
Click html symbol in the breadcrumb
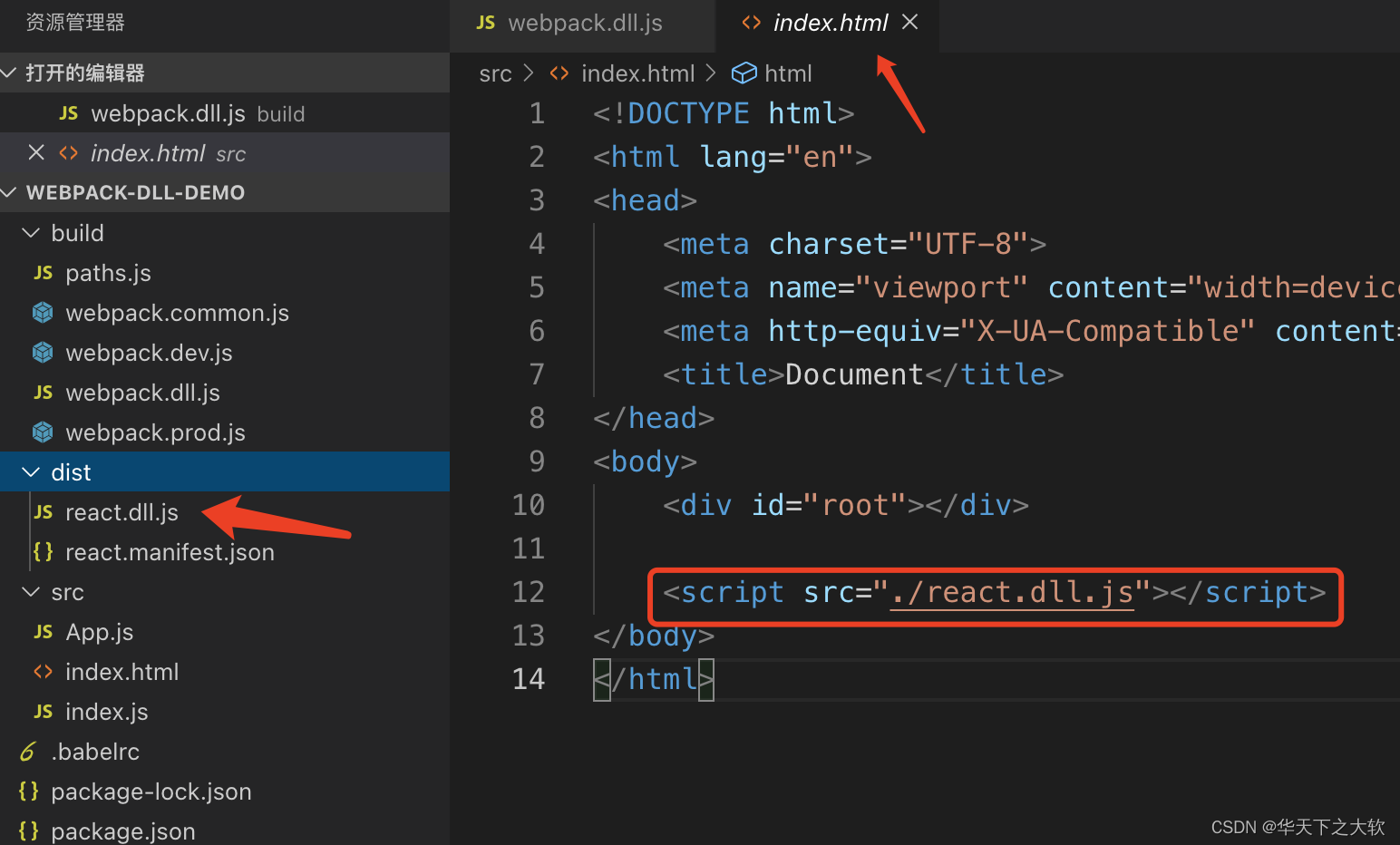788,73
